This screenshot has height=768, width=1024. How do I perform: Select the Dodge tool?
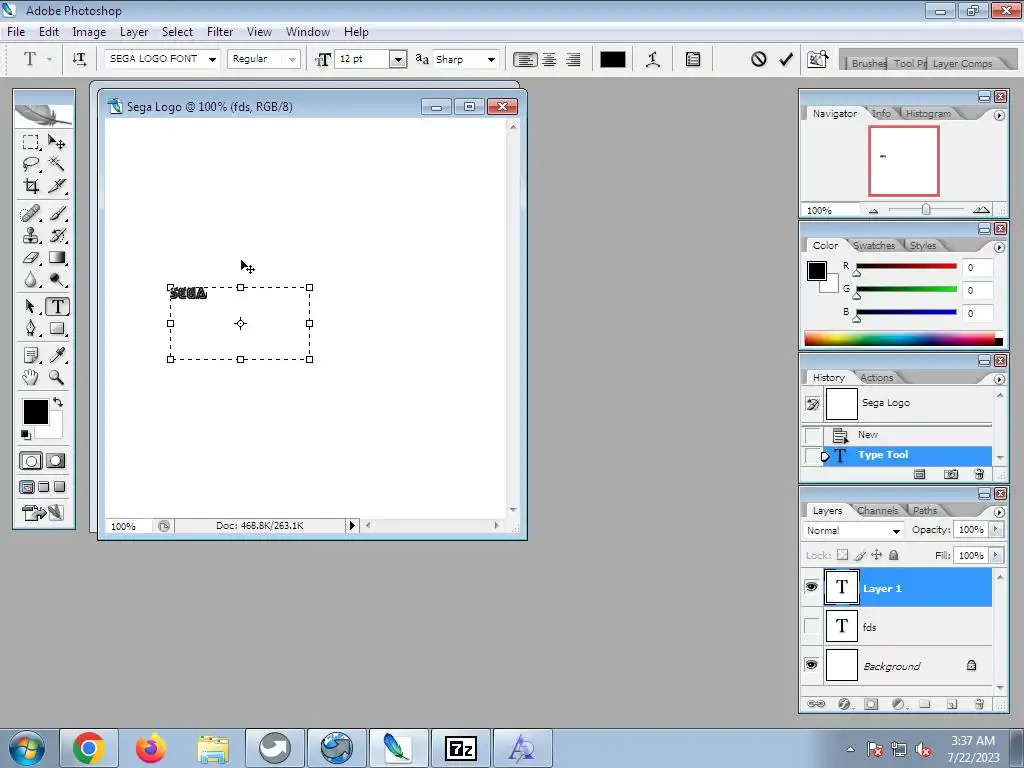pyautogui.click(x=57, y=280)
